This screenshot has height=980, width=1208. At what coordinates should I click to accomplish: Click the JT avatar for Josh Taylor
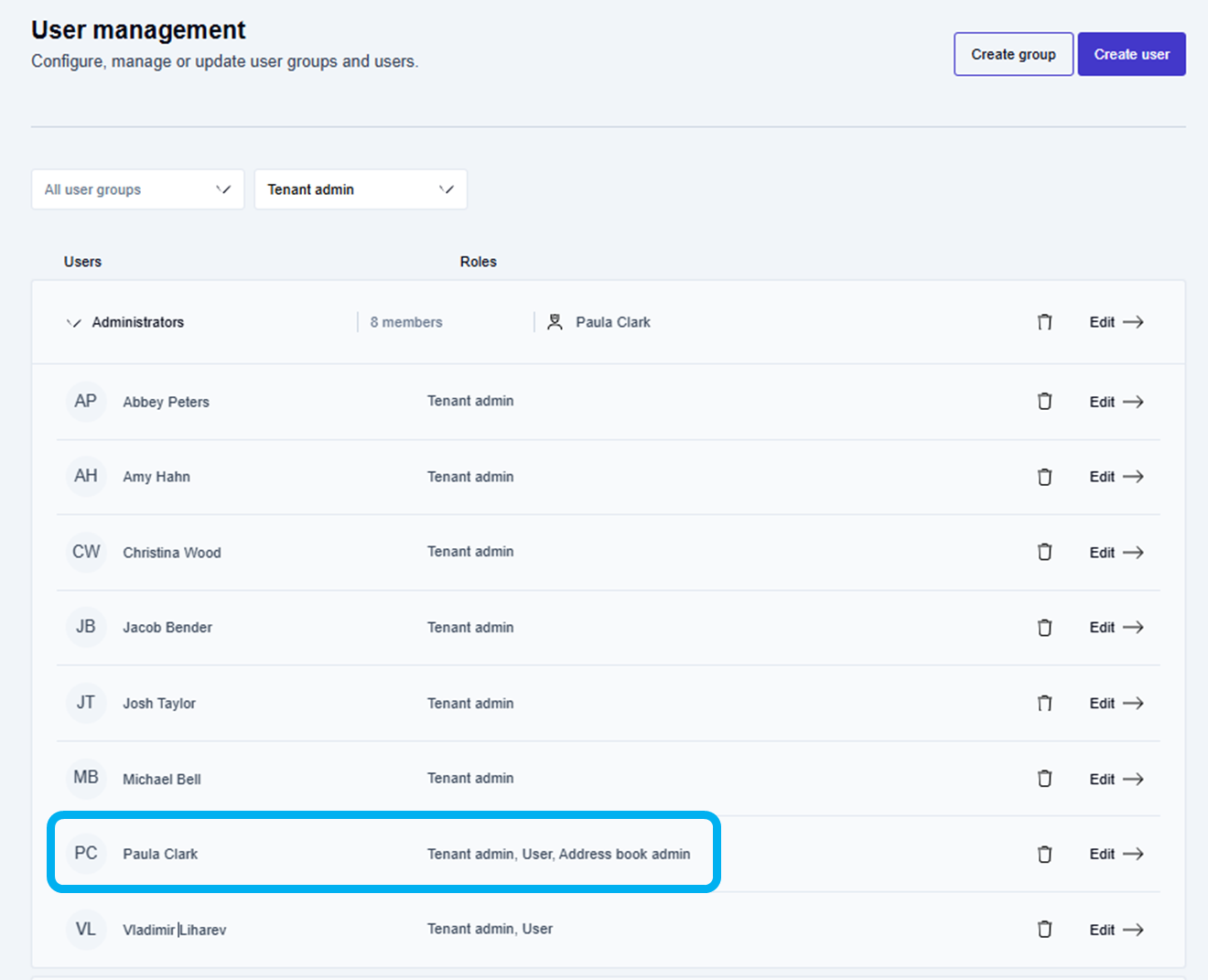click(86, 702)
